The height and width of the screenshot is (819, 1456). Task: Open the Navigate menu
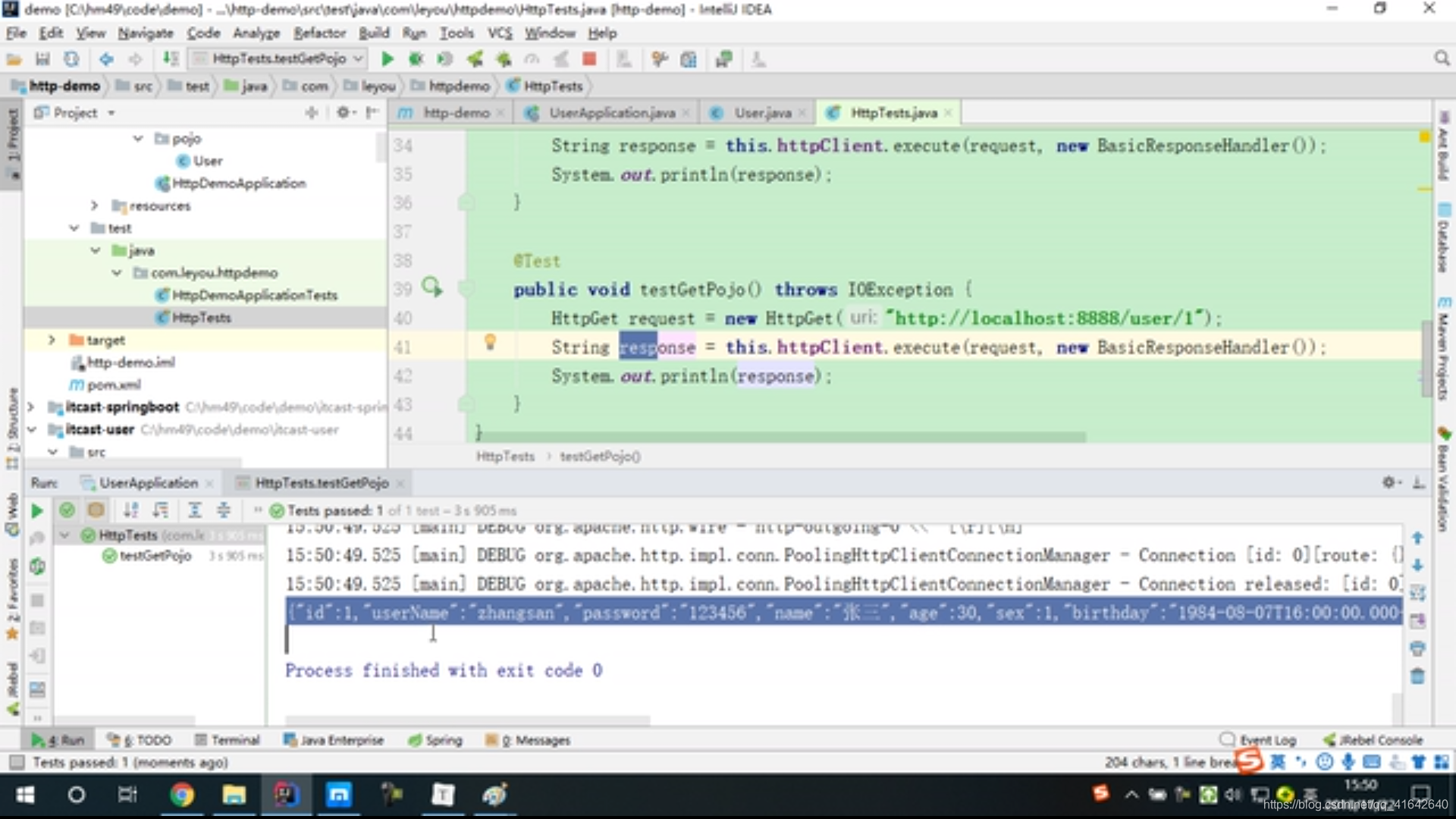146,33
